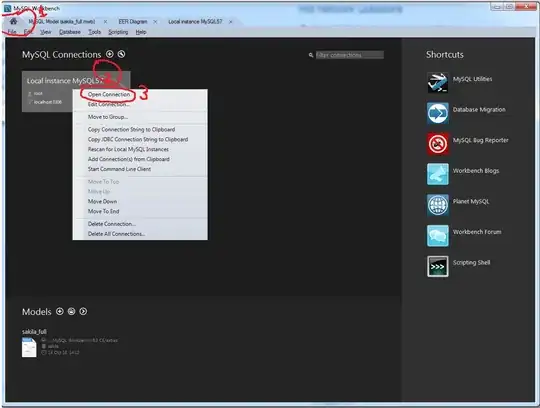
Task: Choose Start Command Line Client menu entry
Action: pos(119,169)
